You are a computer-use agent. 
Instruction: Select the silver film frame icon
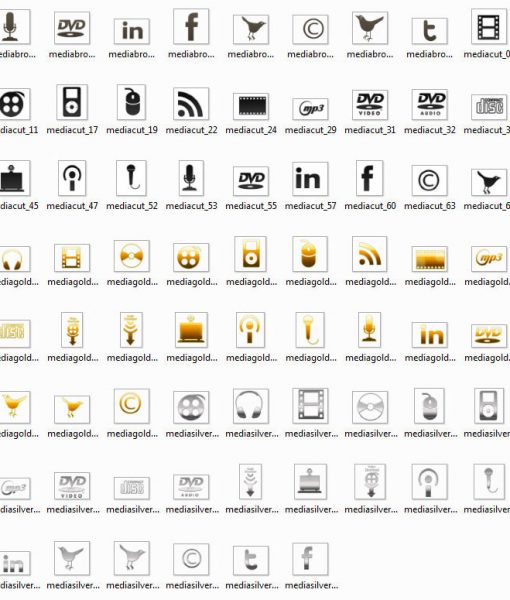310,406
